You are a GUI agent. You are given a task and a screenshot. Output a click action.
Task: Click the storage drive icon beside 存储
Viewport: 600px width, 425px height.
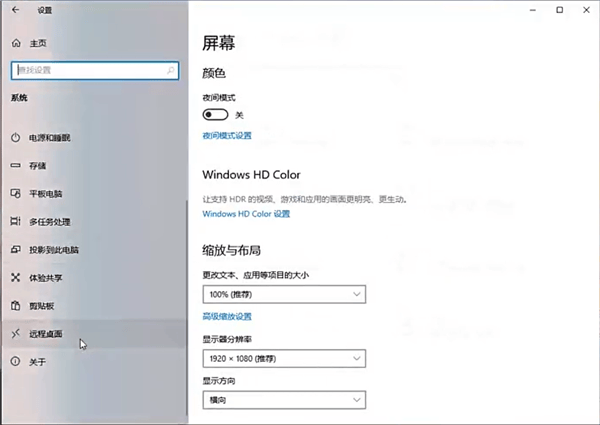(x=15, y=165)
